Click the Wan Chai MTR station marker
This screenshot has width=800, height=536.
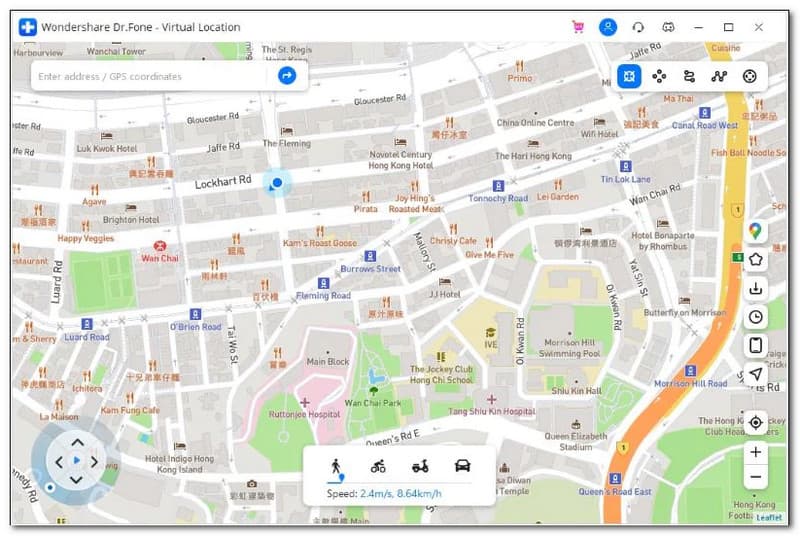[x=160, y=246]
